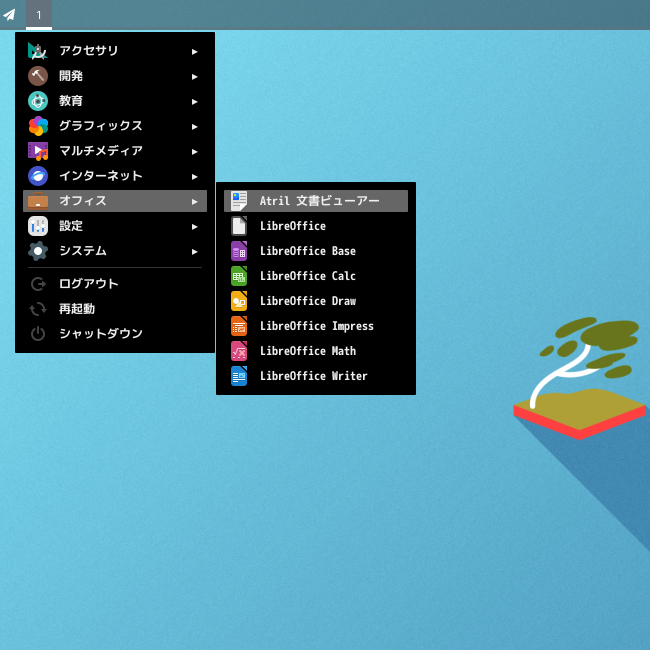Launch Atril 文書ビューアー

pyautogui.click(x=316, y=201)
